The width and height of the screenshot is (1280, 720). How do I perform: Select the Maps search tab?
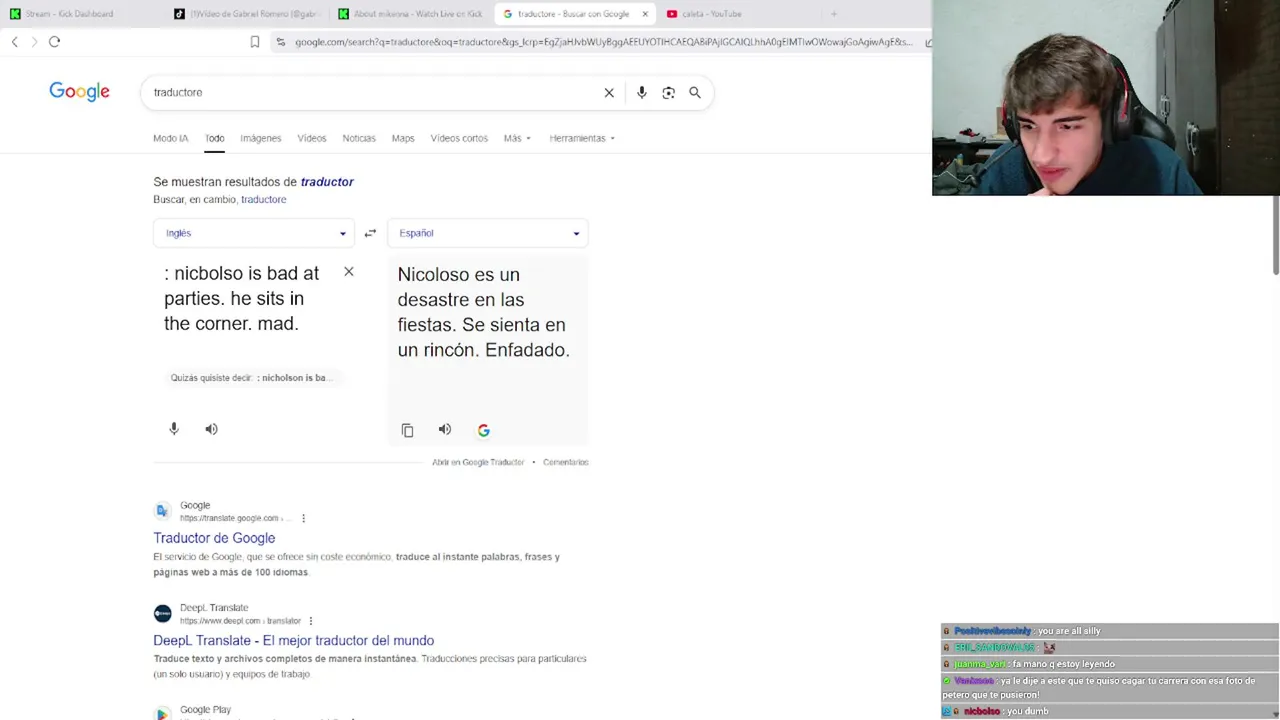tap(403, 138)
